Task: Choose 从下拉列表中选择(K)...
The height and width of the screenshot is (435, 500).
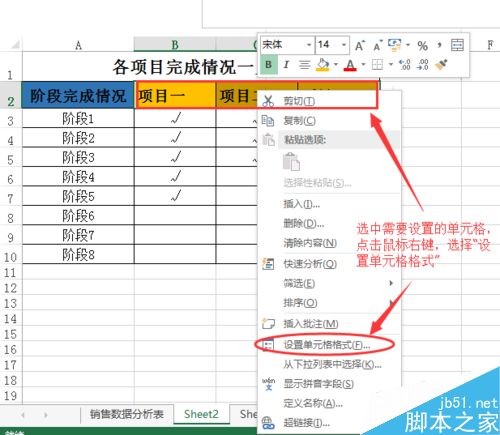Action: point(330,364)
